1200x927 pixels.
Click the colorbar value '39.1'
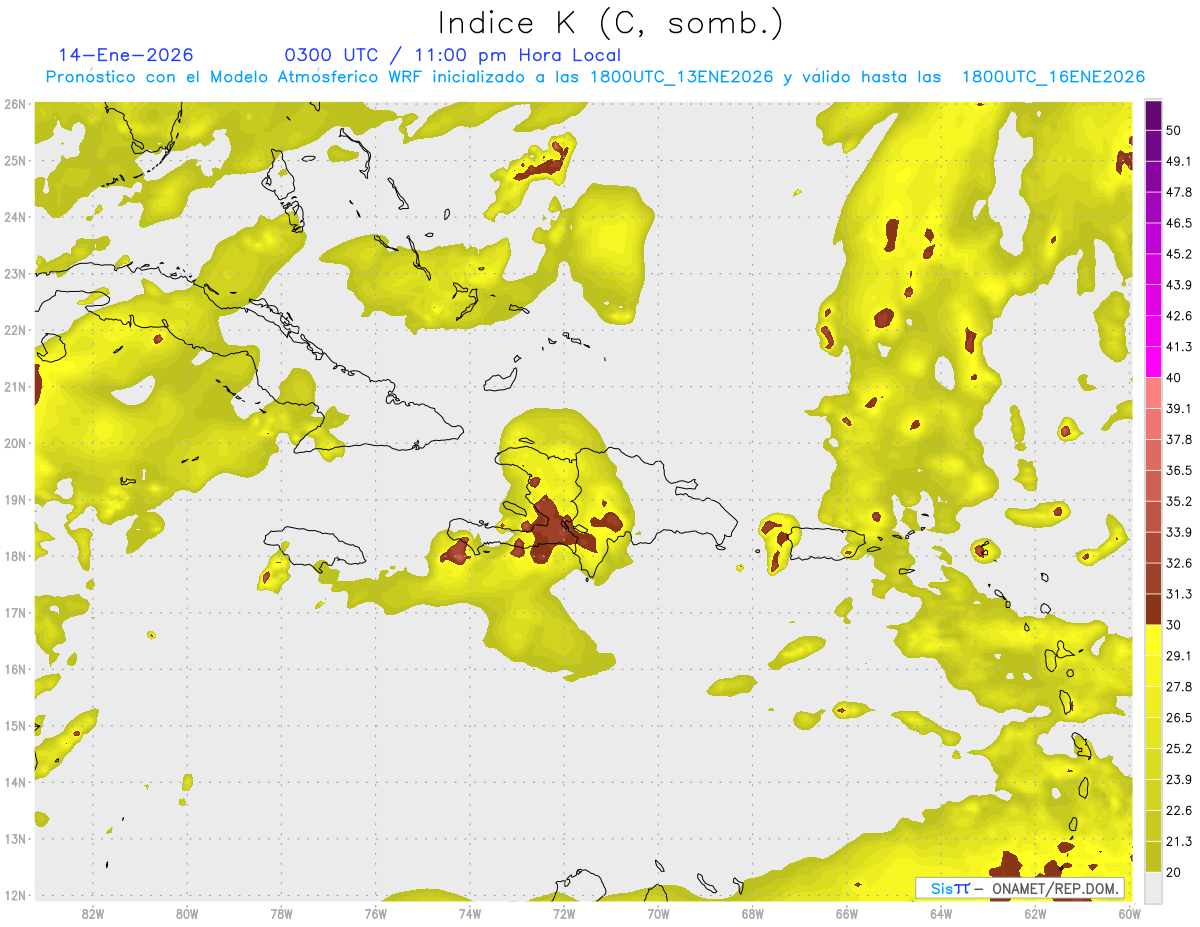click(1179, 408)
